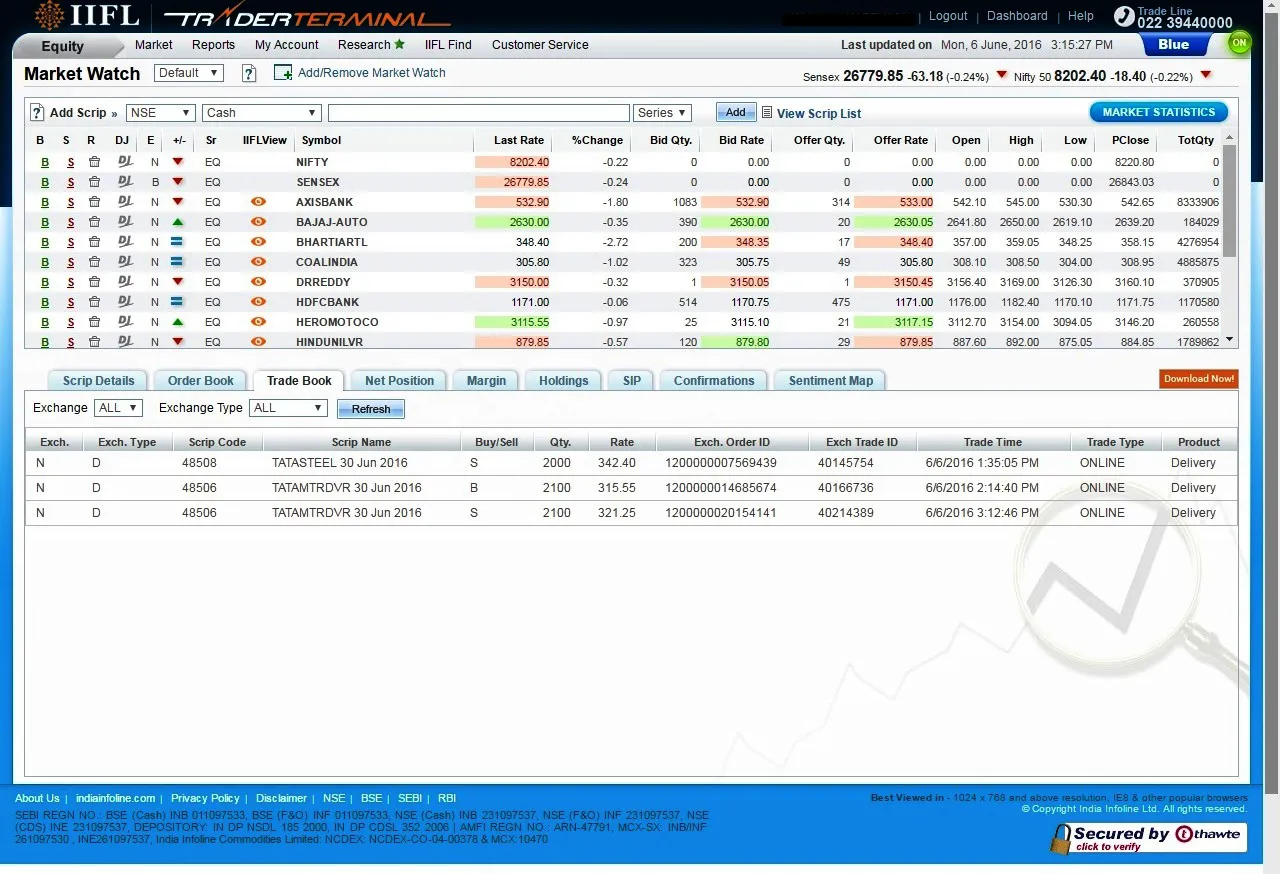This screenshot has height=874, width=1280.
Task: Click the Logout link
Action: (948, 16)
